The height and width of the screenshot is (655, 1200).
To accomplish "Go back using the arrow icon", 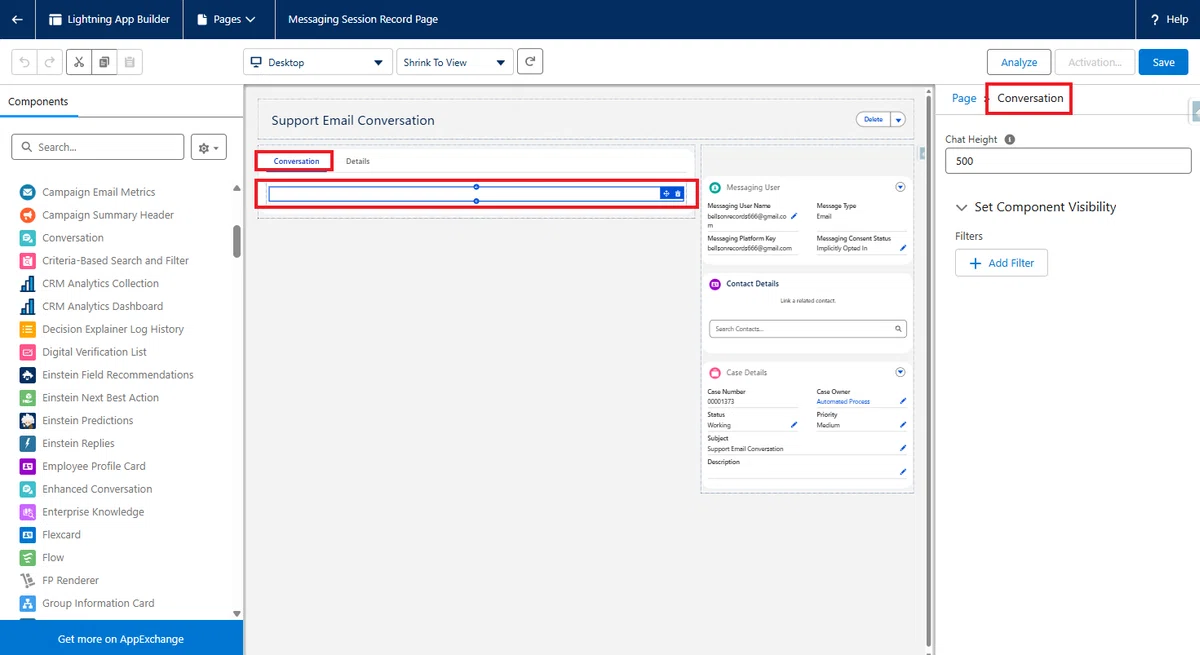I will point(17,19).
